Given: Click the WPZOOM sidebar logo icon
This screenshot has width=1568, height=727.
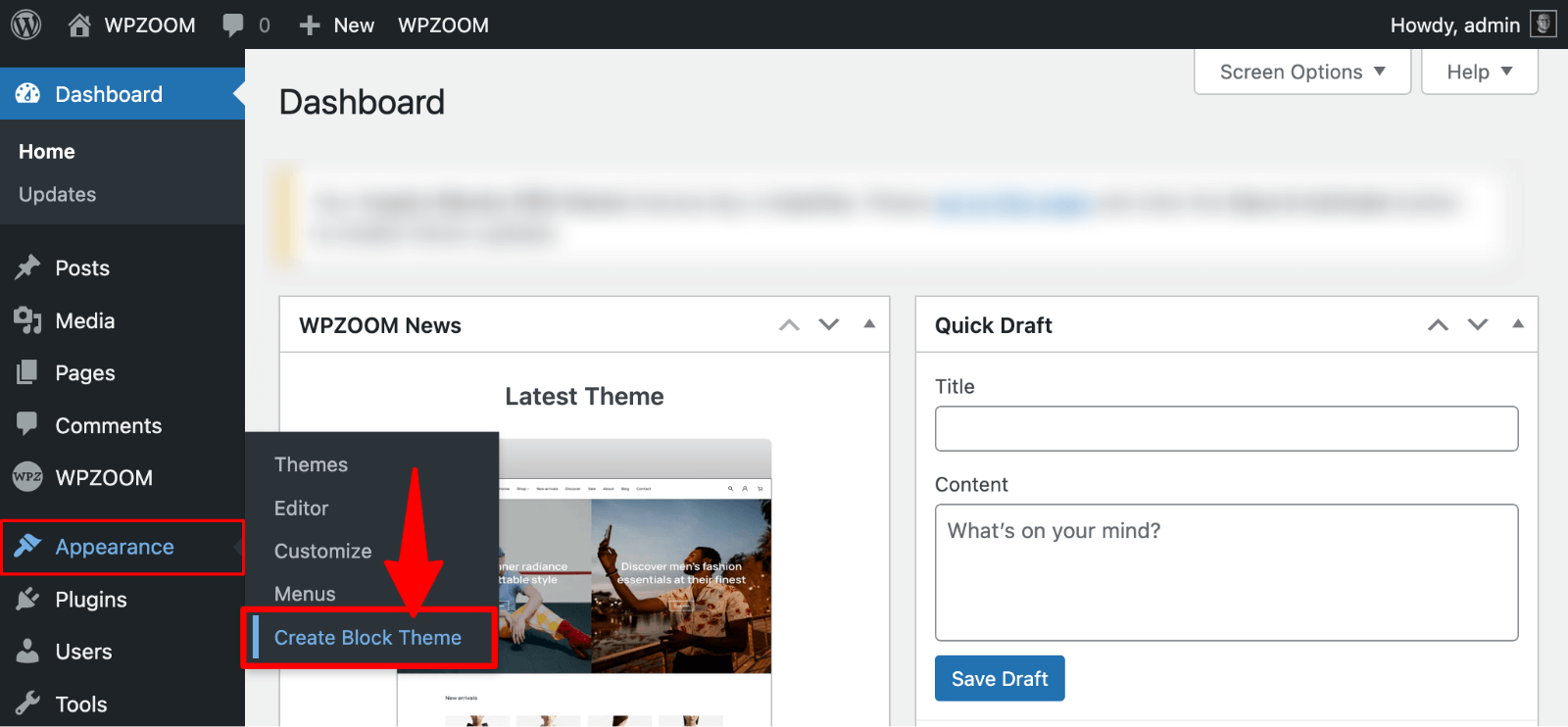Looking at the screenshot, I should click(x=27, y=477).
